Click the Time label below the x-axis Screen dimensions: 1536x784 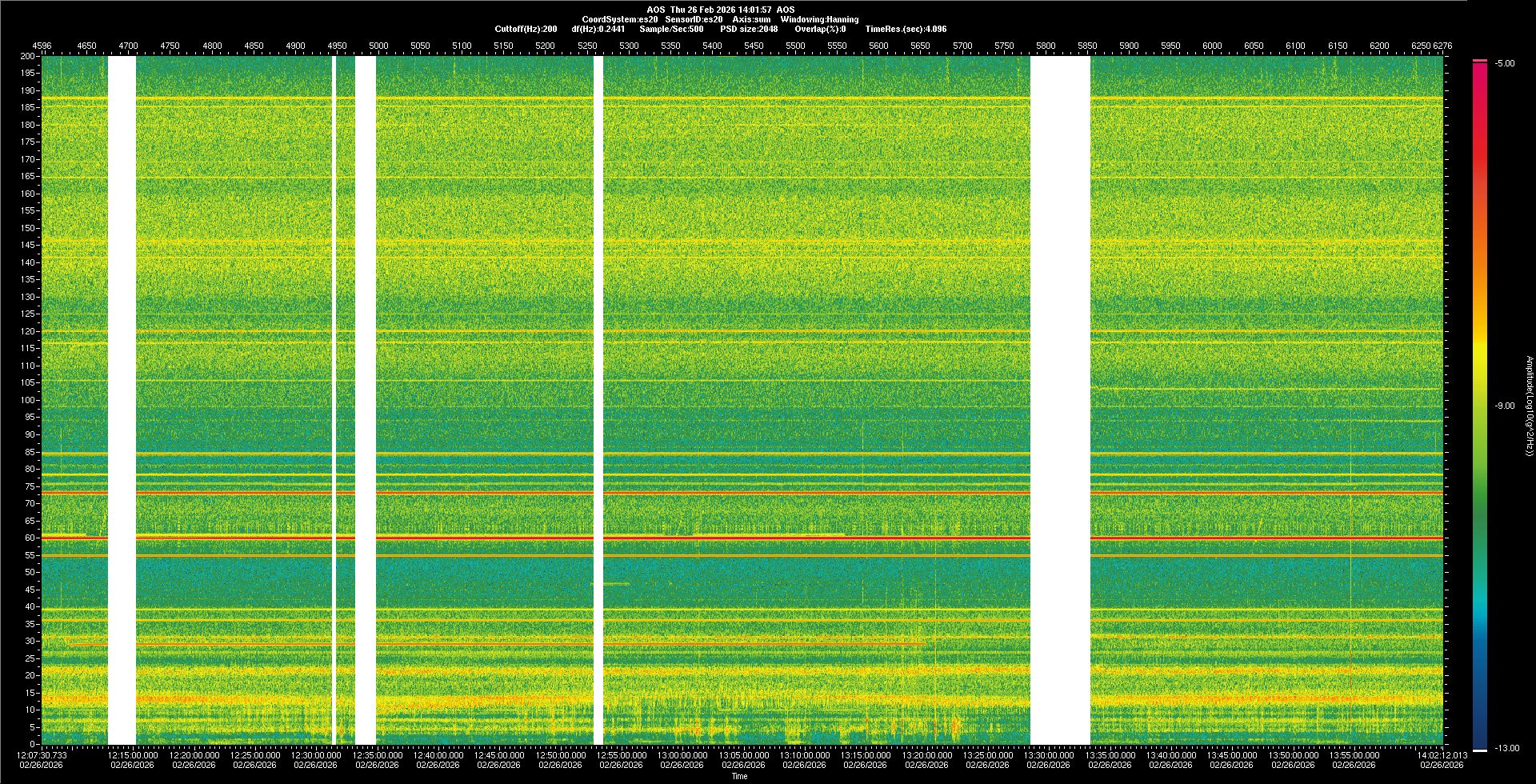(739, 776)
